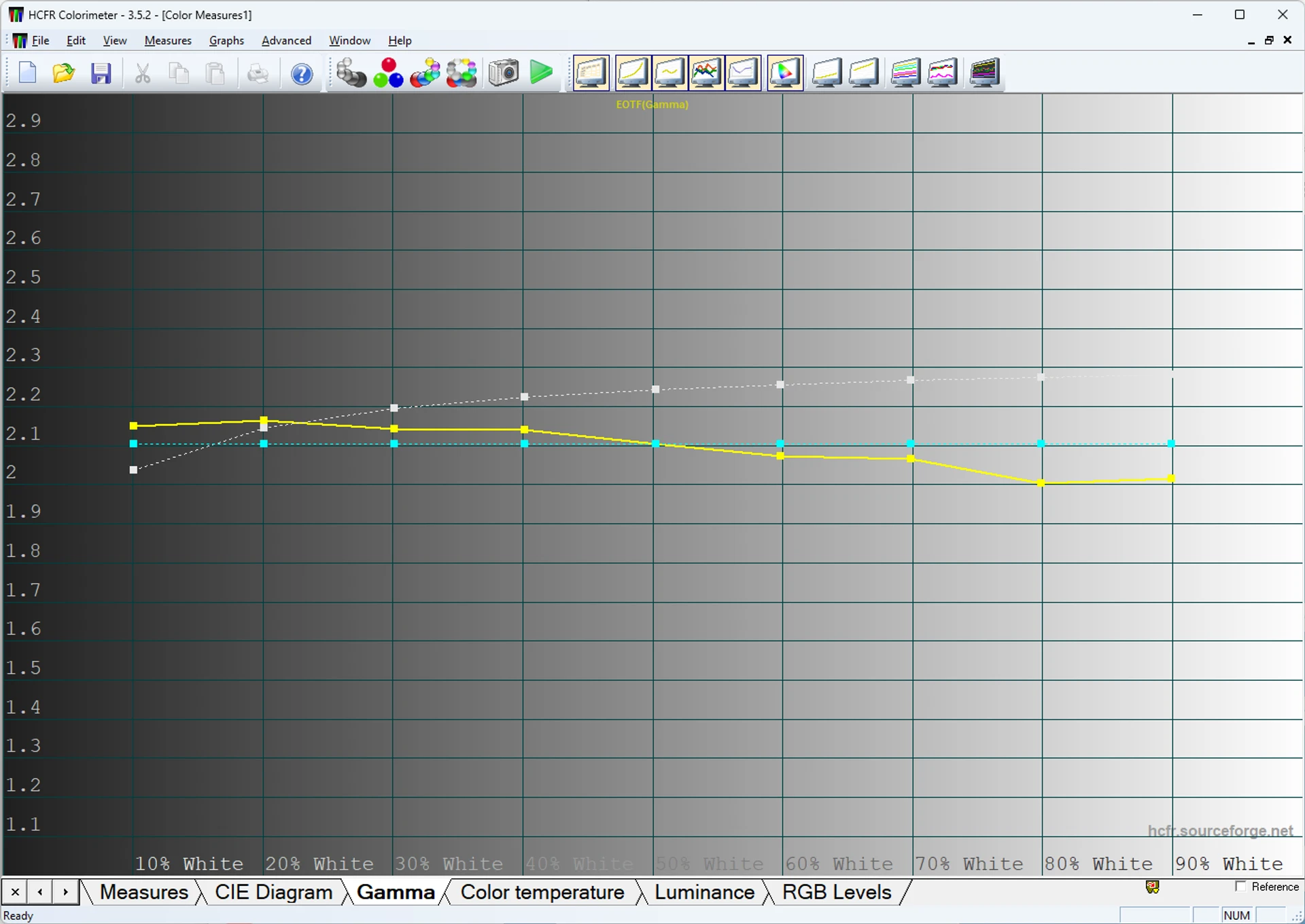Save the measures with the floppy disk icon

point(101,73)
